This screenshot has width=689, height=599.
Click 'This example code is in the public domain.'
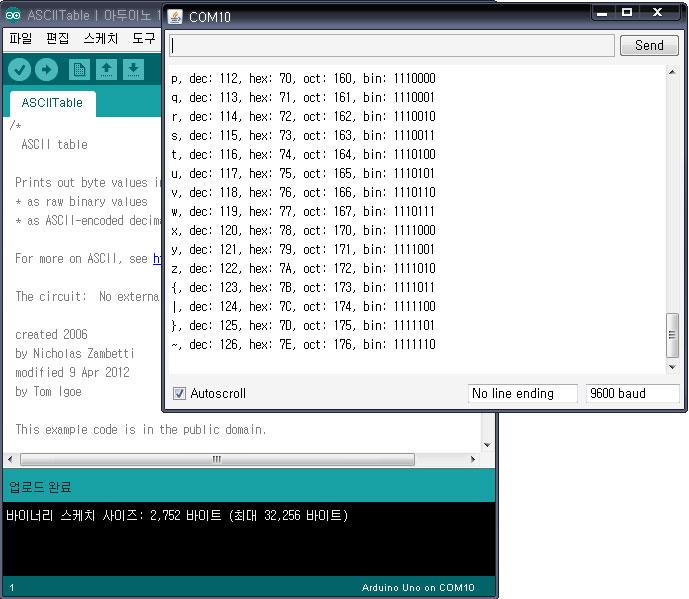click(141, 429)
